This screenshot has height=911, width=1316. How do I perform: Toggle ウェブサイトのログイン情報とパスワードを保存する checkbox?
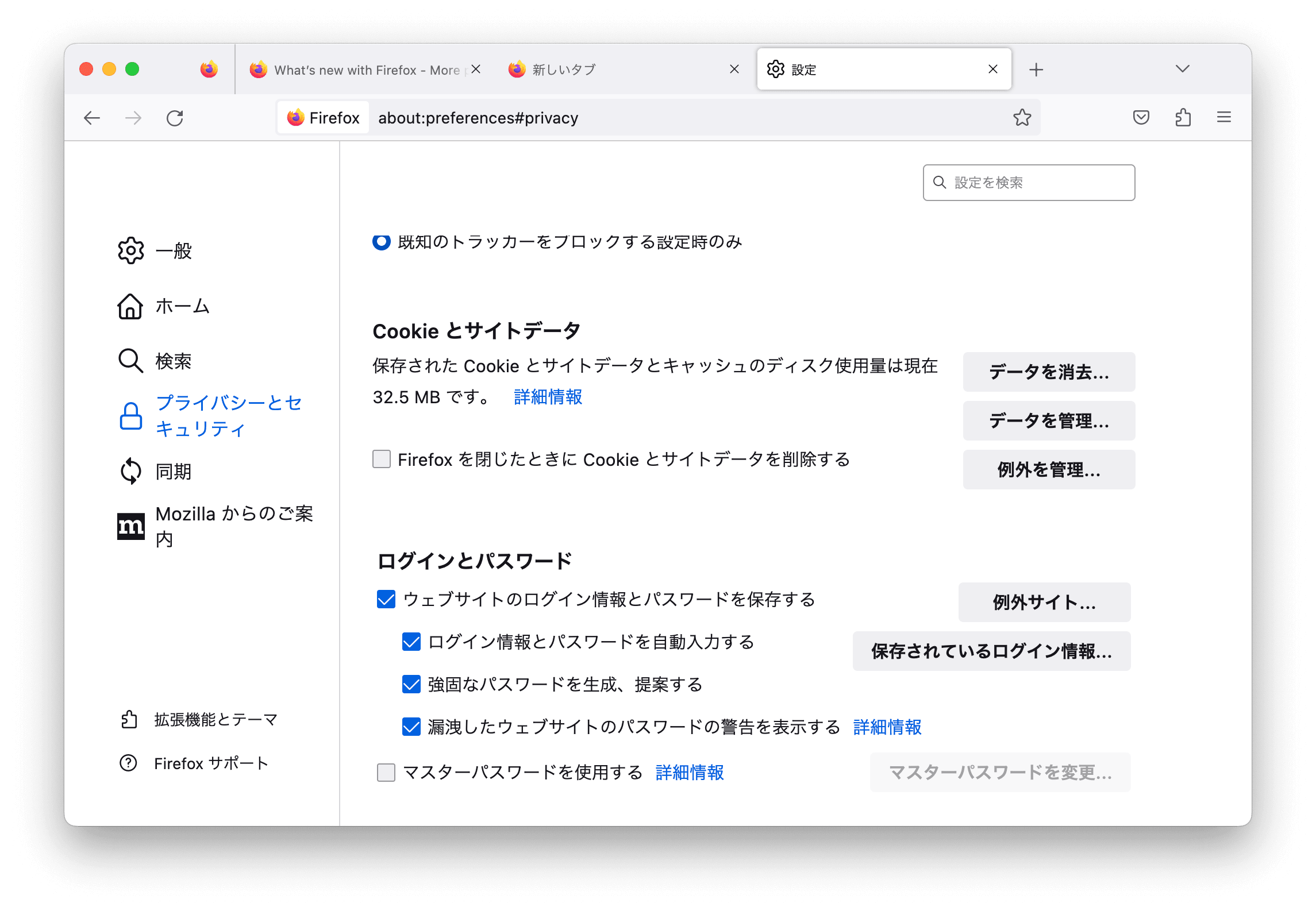click(386, 599)
